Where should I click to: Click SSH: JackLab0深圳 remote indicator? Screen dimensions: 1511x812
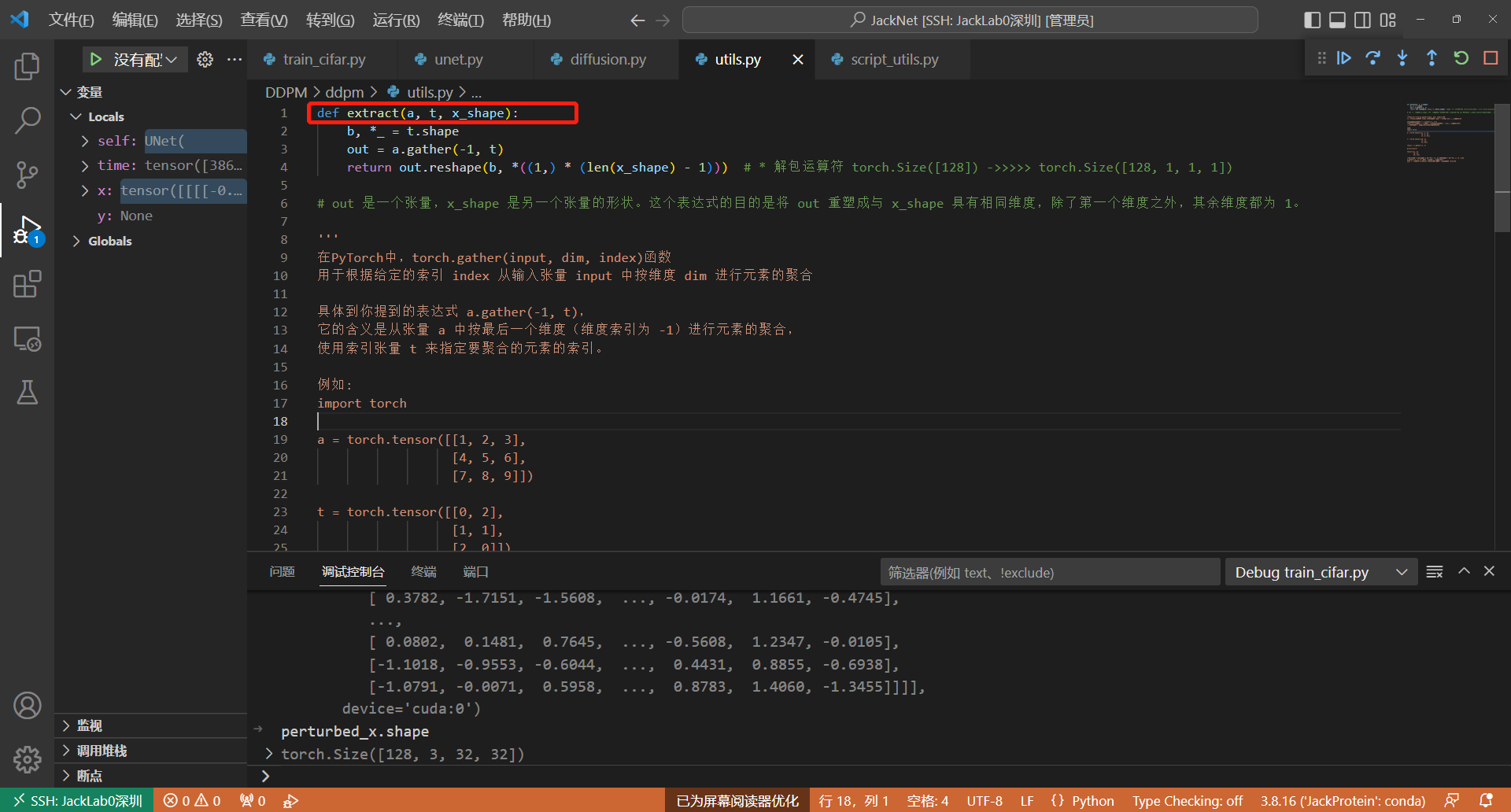pos(77,801)
